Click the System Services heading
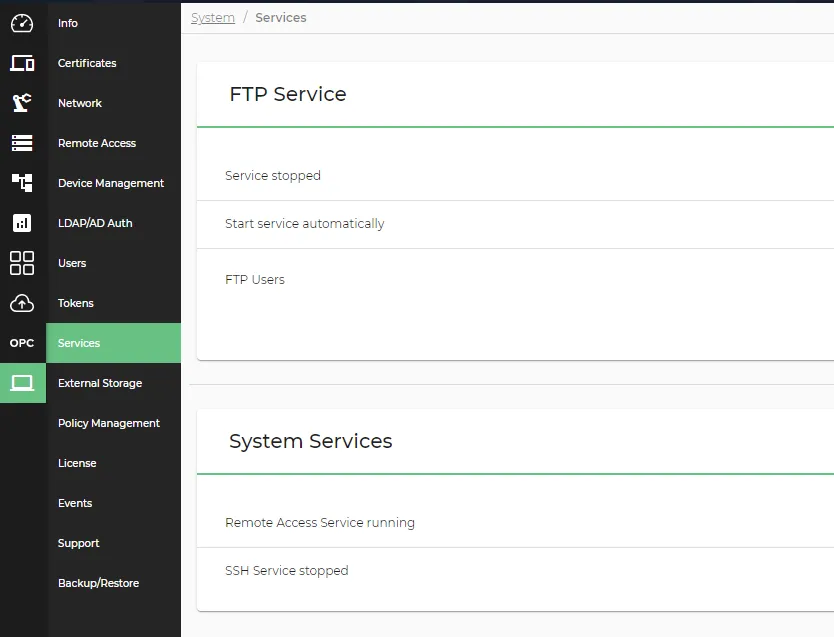This screenshot has height=637, width=834. [x=311, y=441]
